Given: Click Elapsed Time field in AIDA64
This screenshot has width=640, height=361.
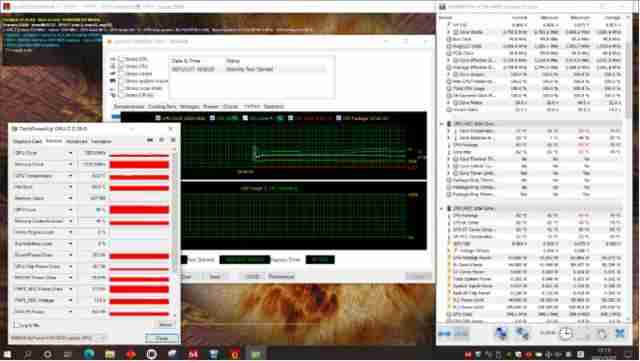Looking at the screenshot, I should [320, 259].
